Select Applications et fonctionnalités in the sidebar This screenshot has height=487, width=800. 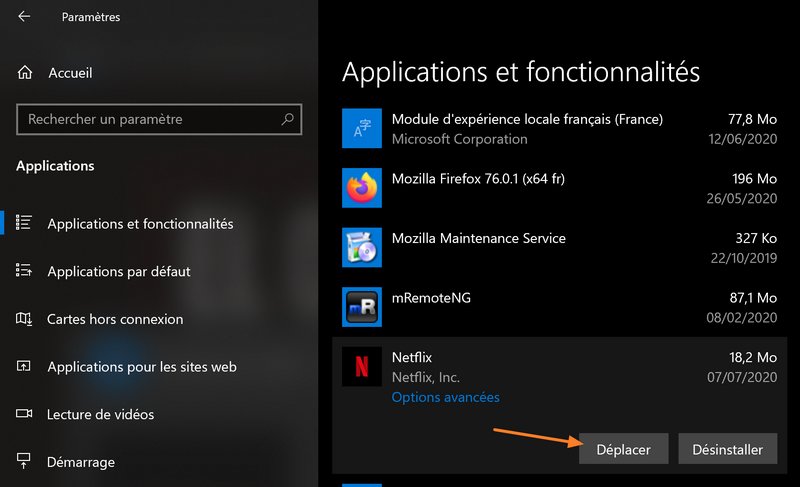(140, 224)
